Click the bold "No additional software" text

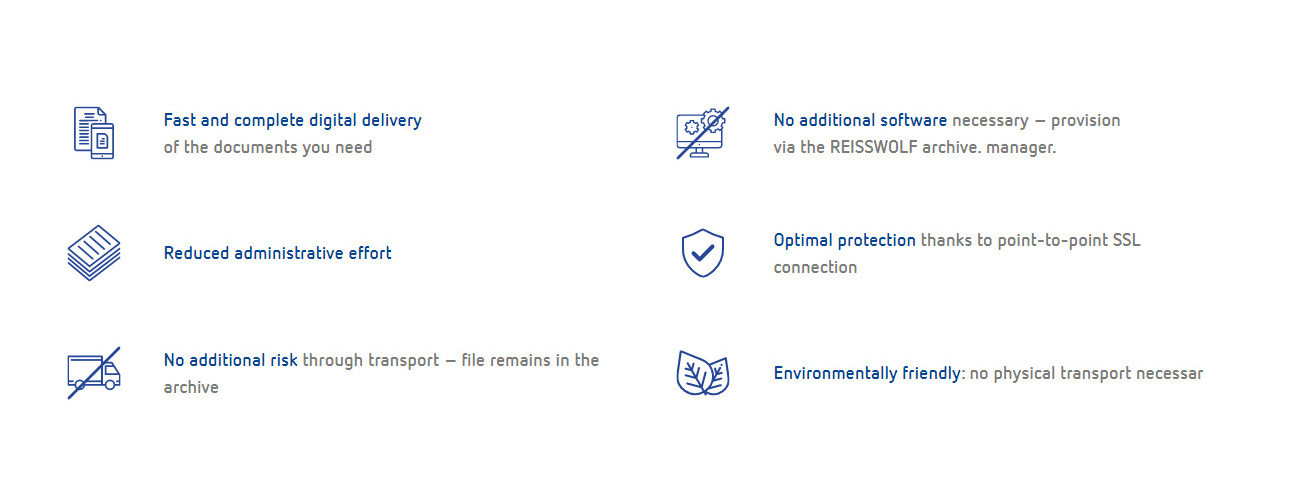click(x=860, y=120)
